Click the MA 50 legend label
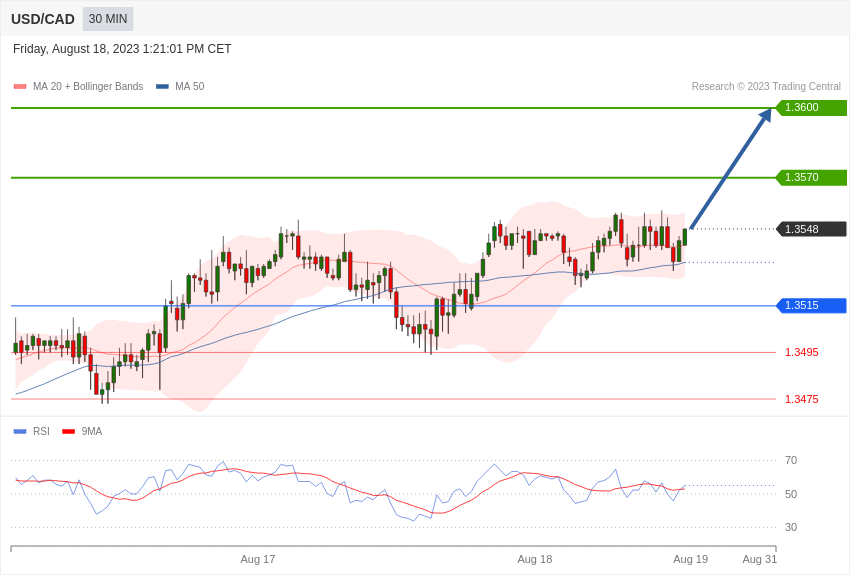 190,86
